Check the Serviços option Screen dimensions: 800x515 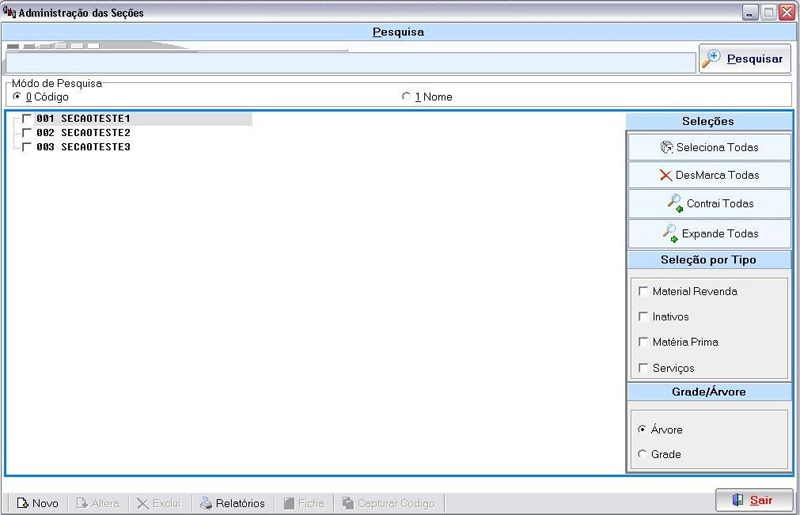coord(643,368)
